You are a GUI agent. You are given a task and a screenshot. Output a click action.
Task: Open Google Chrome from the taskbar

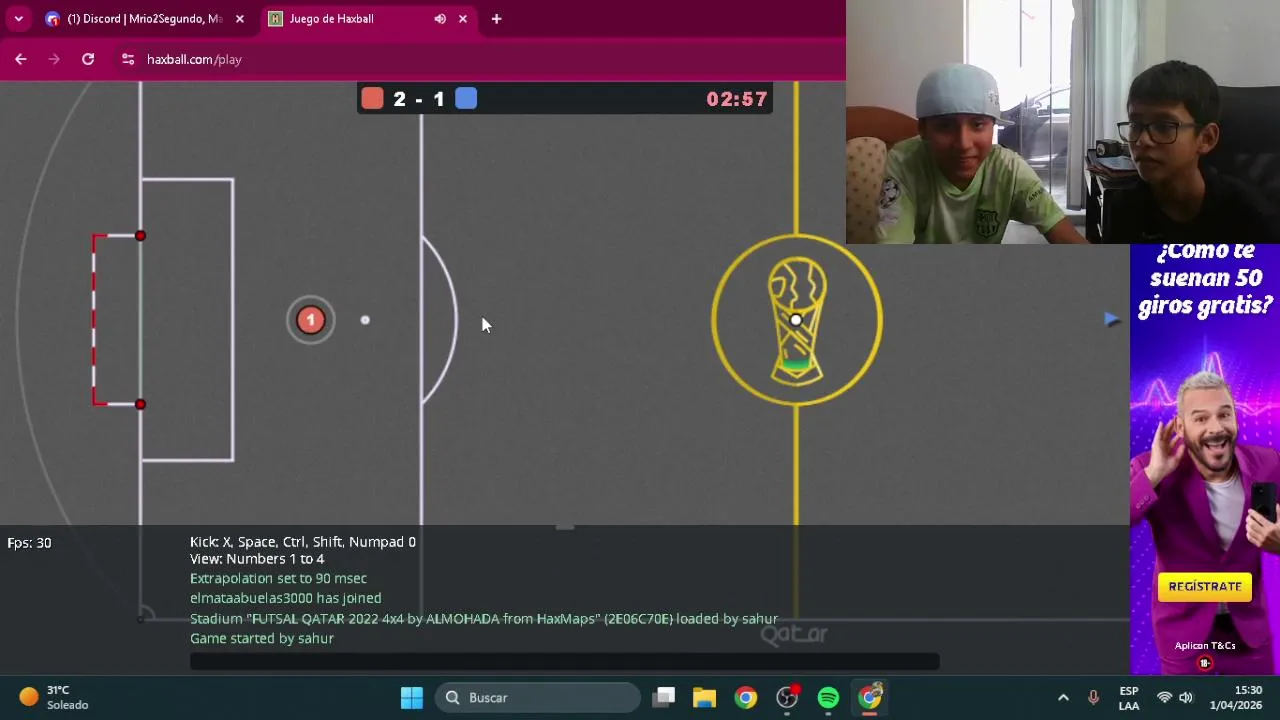[746, 698]
